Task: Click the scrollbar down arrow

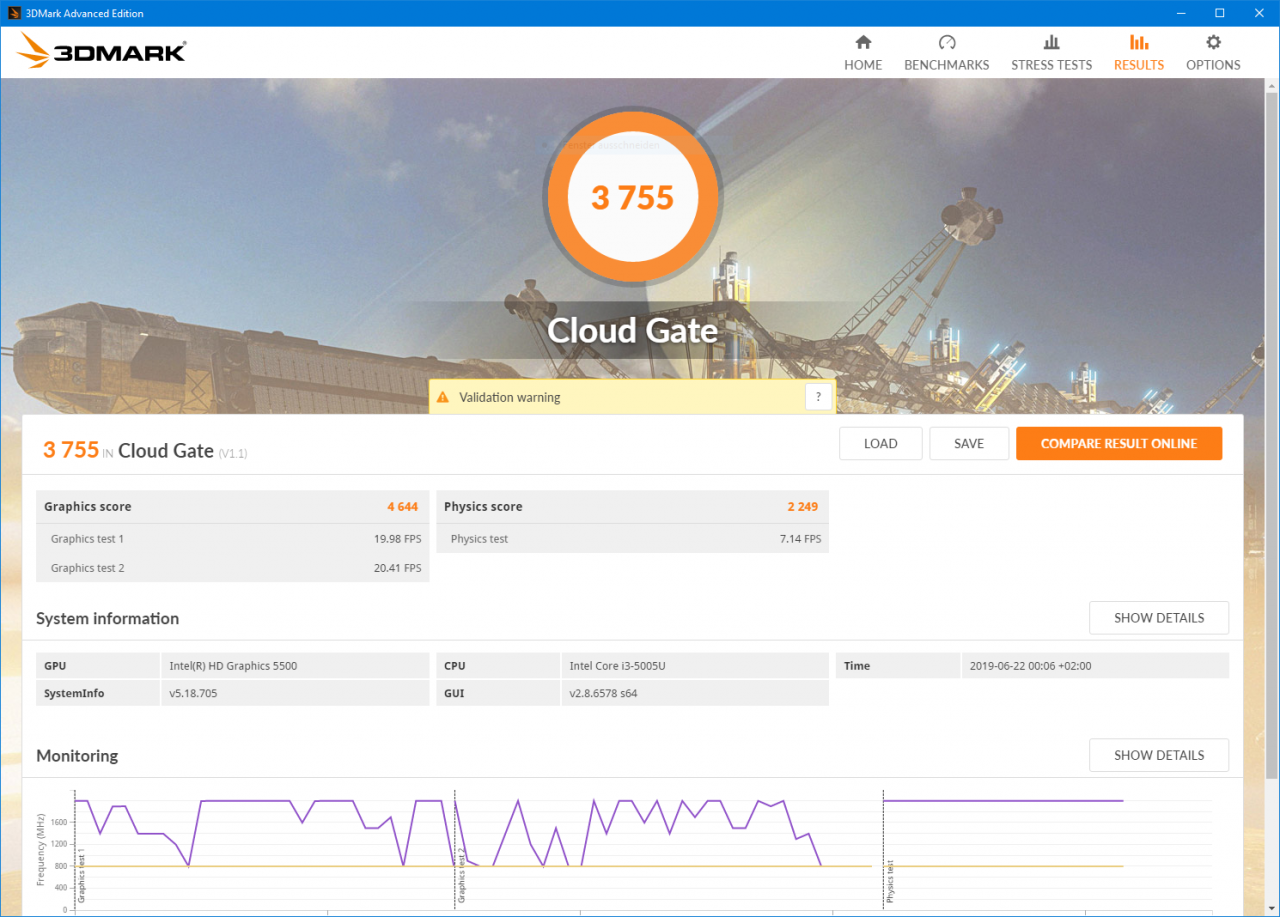Action: click(1271, 908)
